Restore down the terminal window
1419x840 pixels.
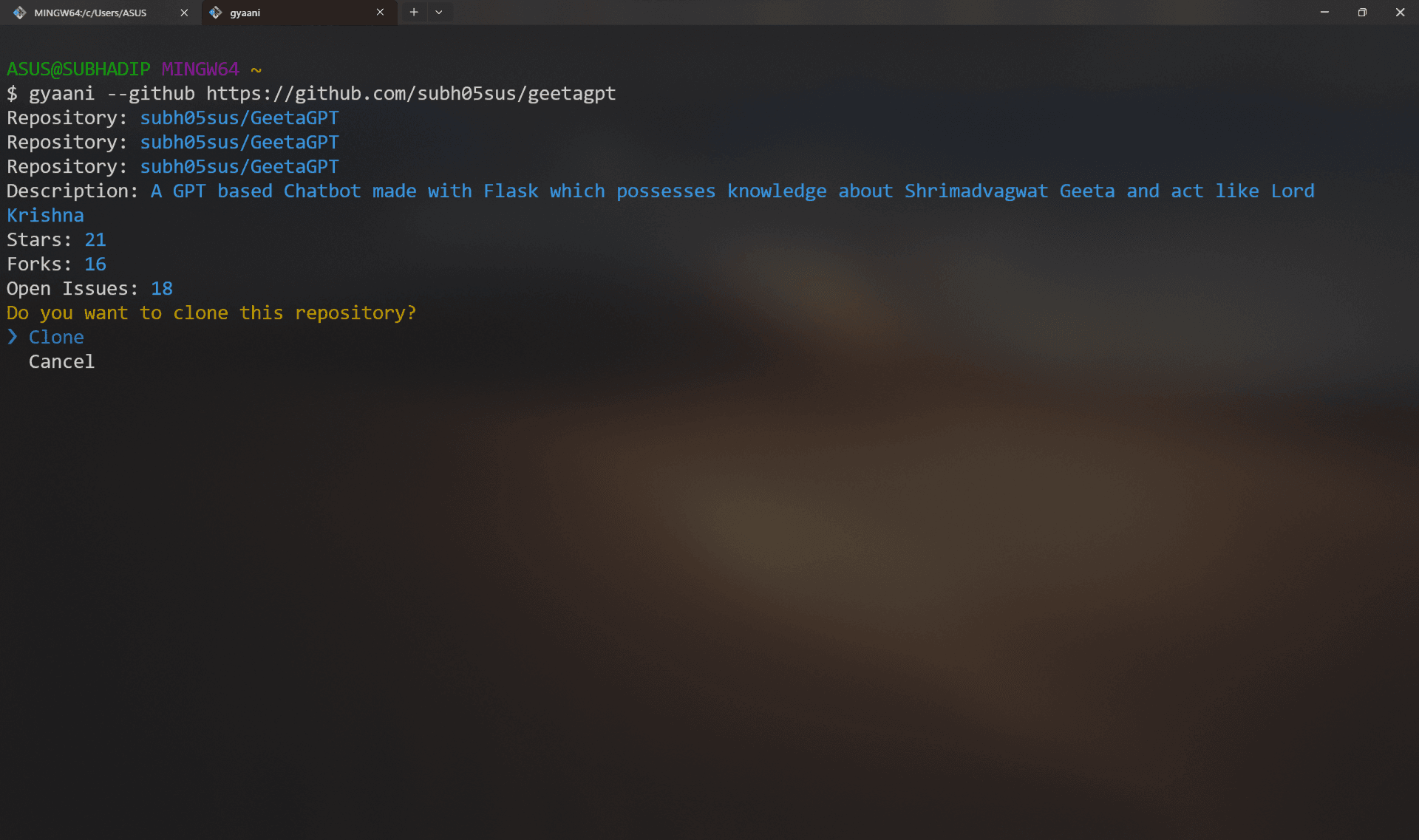[x=1362, y=13]
